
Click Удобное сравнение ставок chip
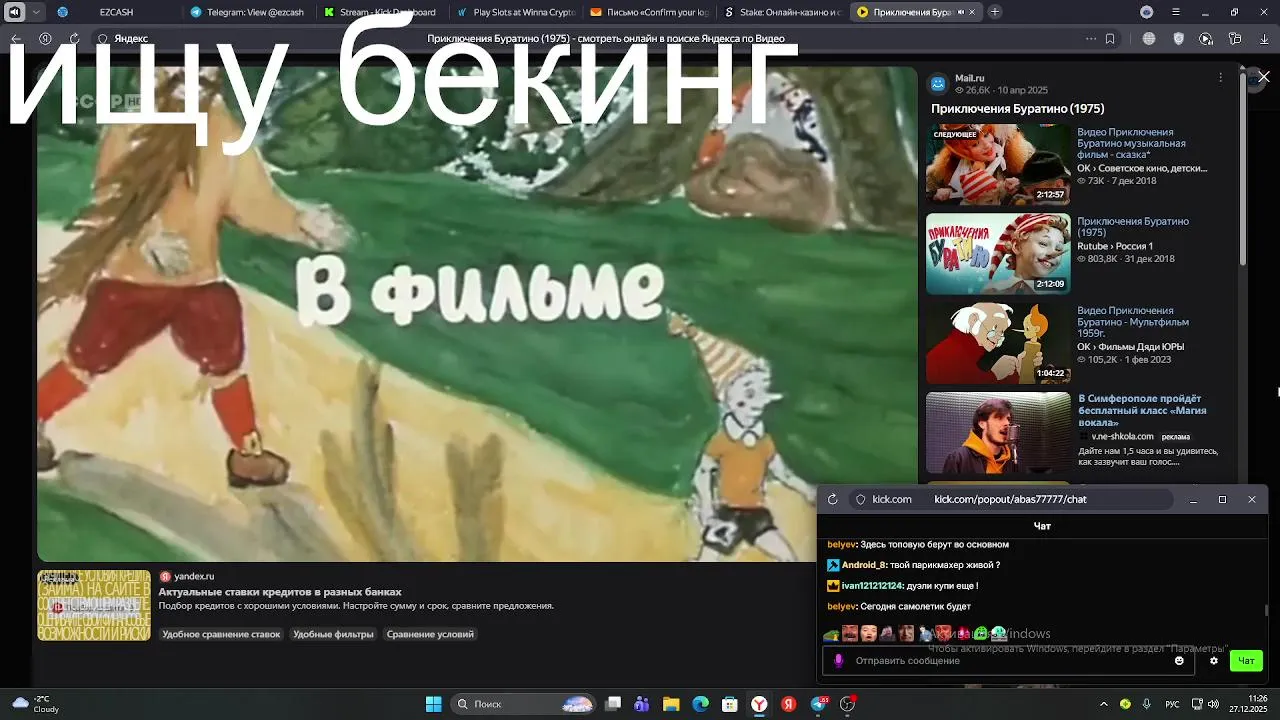(x=221, y=634)
